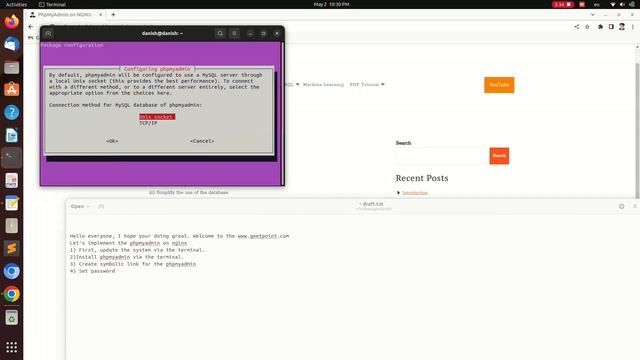Click the orange YouTube button
This screenshot has width=640, height=360.
click(499, 85)
